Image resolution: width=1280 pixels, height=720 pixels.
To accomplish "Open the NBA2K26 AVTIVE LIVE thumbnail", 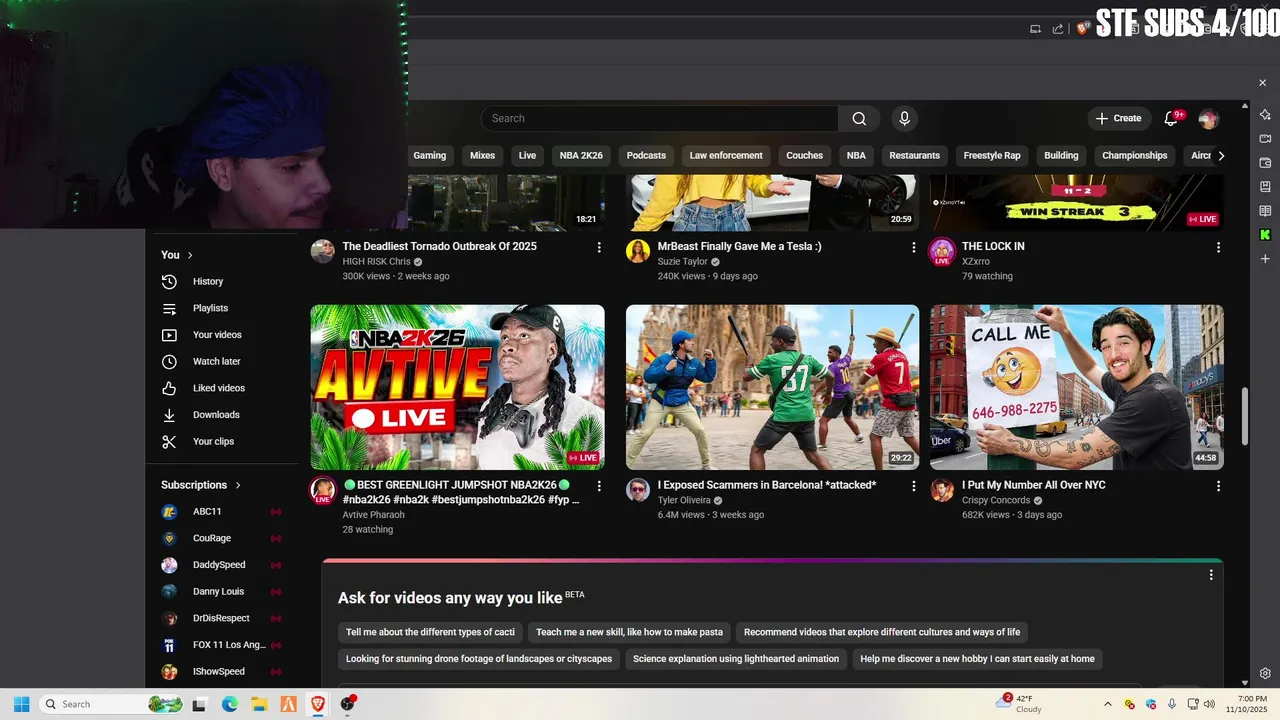I will point(457,387).
